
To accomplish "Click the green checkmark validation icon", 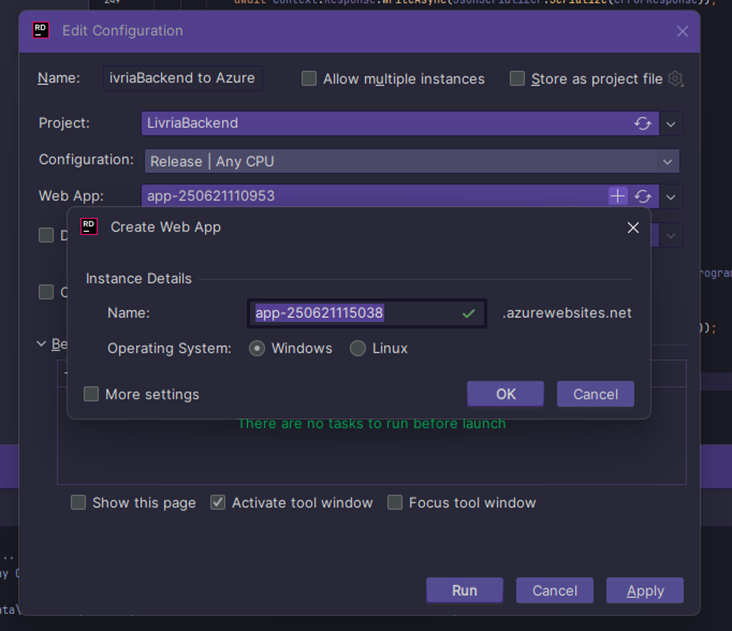I will 468,313.
